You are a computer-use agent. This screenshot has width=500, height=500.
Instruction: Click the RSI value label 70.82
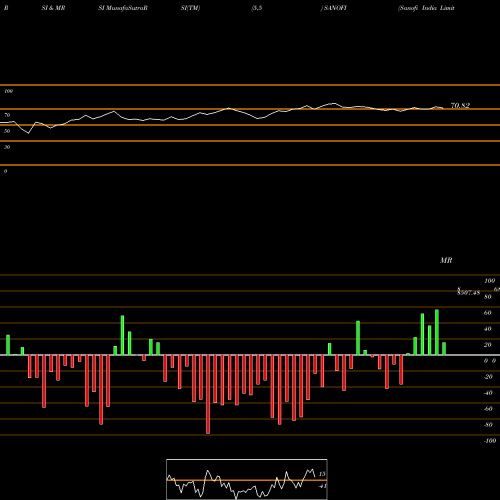(x=460, y=106)
